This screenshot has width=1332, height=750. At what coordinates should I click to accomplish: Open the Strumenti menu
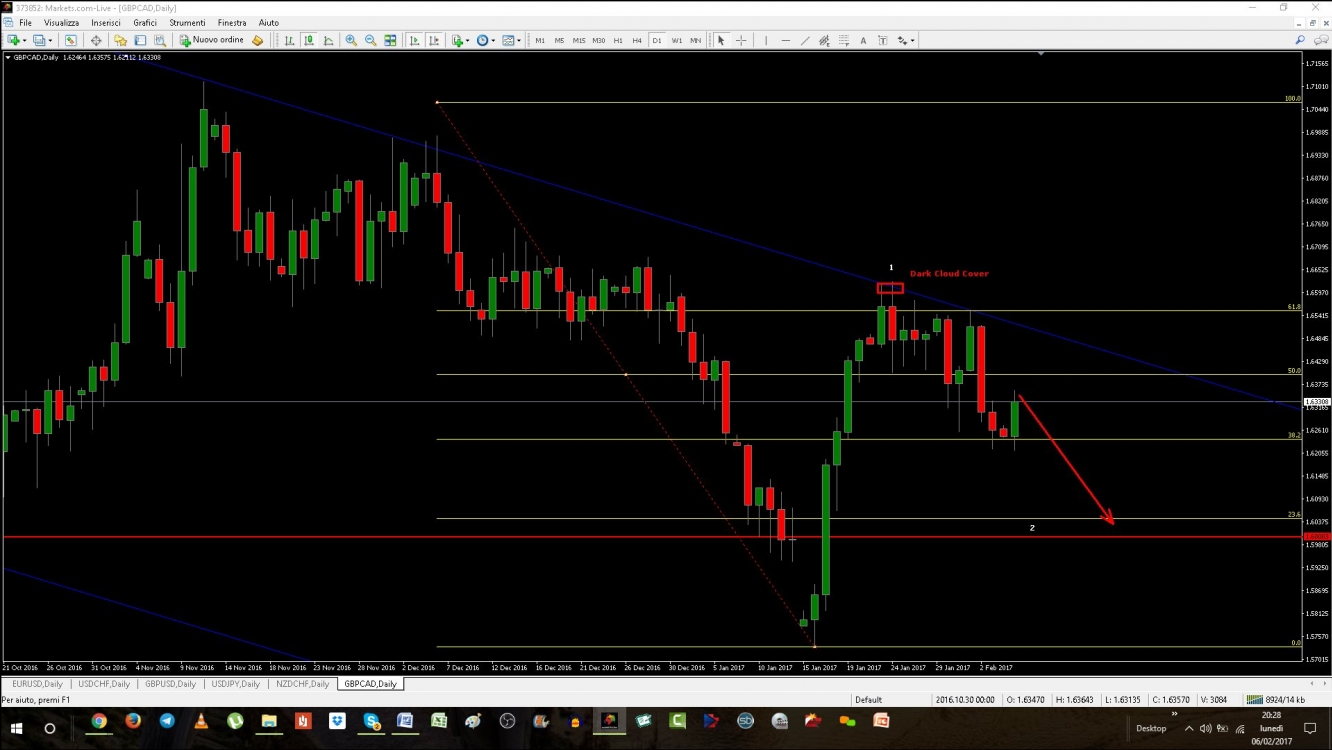point(187,22)
